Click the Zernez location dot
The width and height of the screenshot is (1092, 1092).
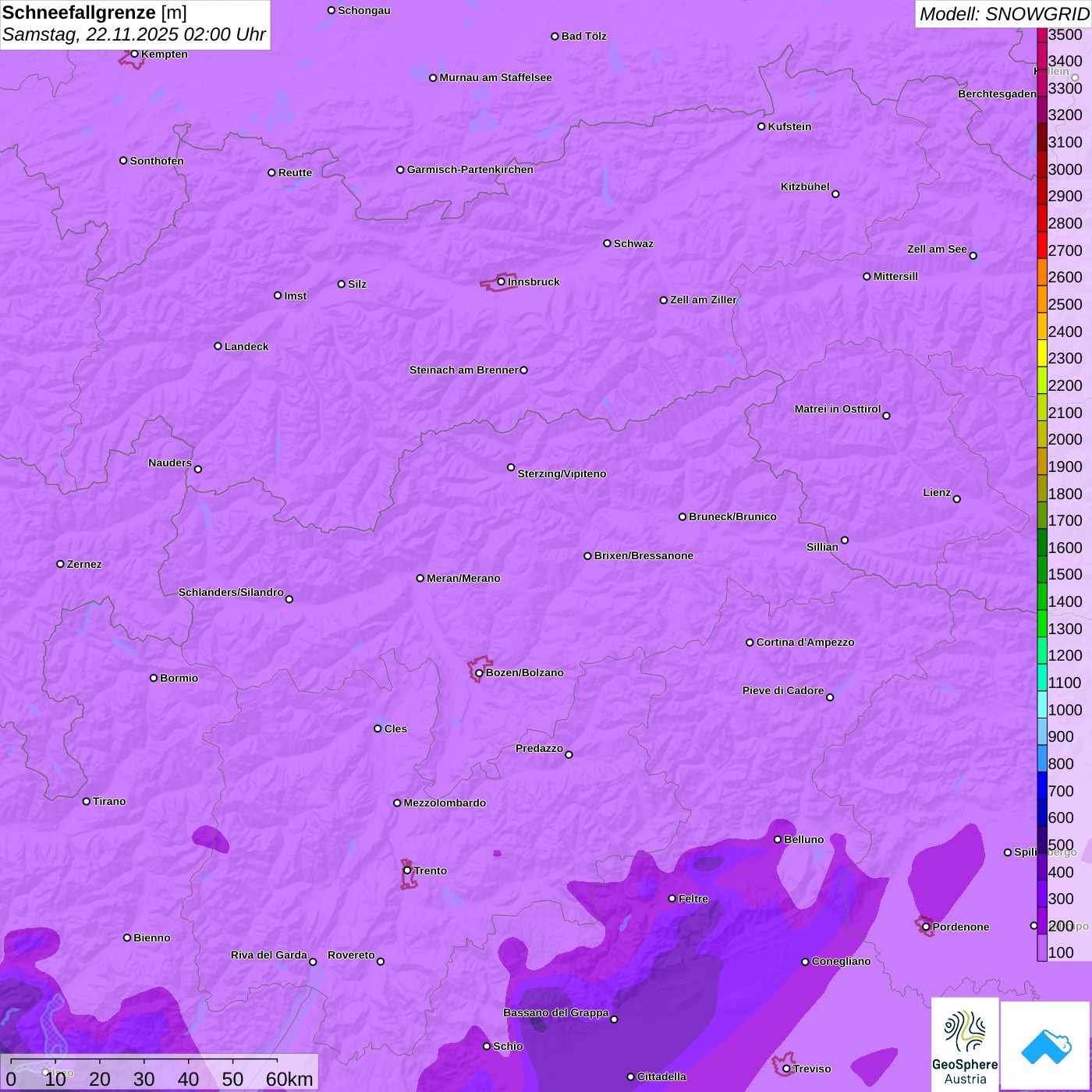coord(60,564)
